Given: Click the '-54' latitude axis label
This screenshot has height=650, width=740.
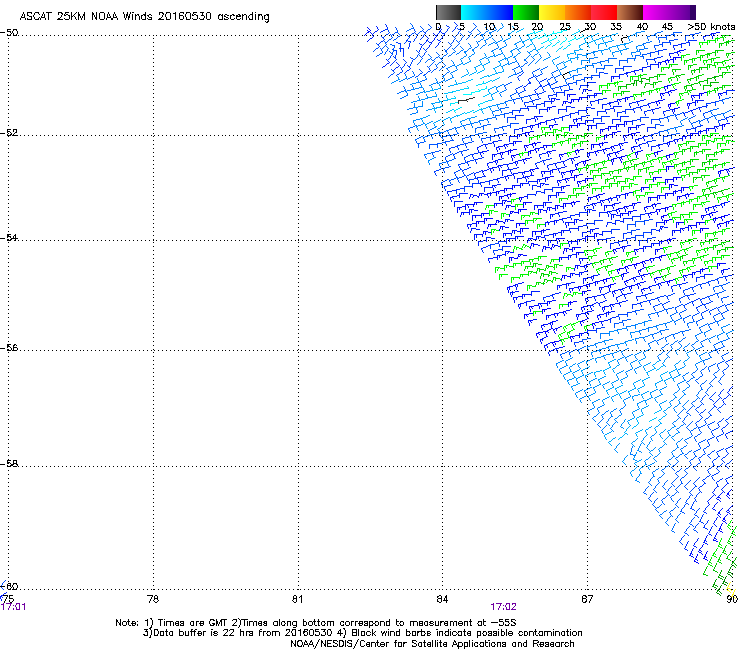Looking at the screenshot, I should 9,237.
